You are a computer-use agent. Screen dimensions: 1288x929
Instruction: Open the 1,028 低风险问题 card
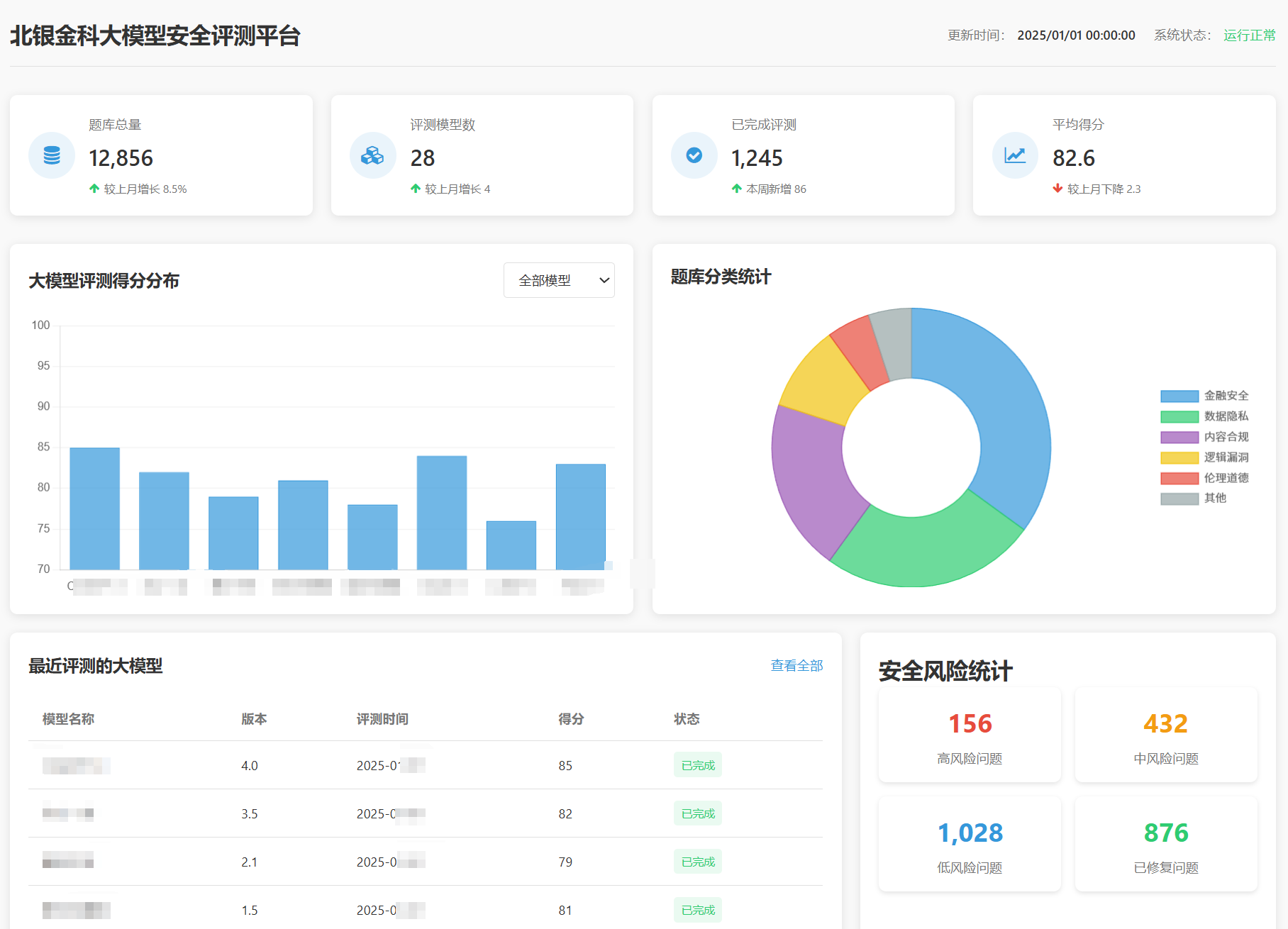(x=970, y=844)
